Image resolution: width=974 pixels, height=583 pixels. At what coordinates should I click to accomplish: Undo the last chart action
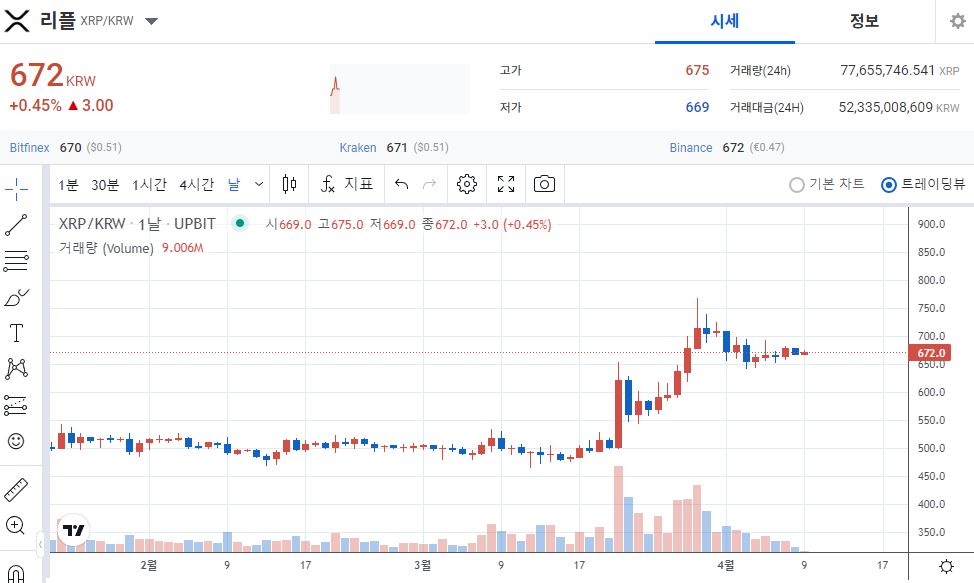pyautogui.click(x=403, y=184)
